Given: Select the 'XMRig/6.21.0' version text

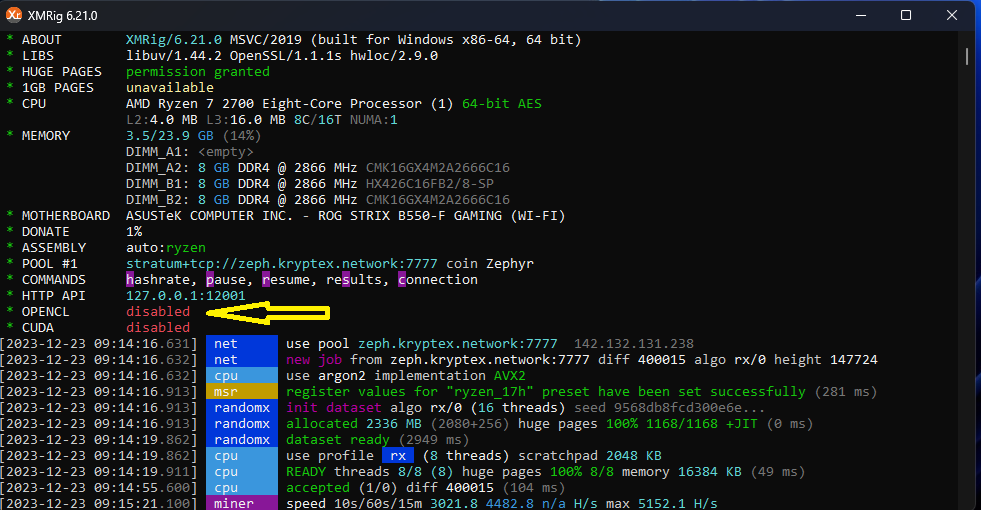Looking at the screenshot, I should pos(174,39).
